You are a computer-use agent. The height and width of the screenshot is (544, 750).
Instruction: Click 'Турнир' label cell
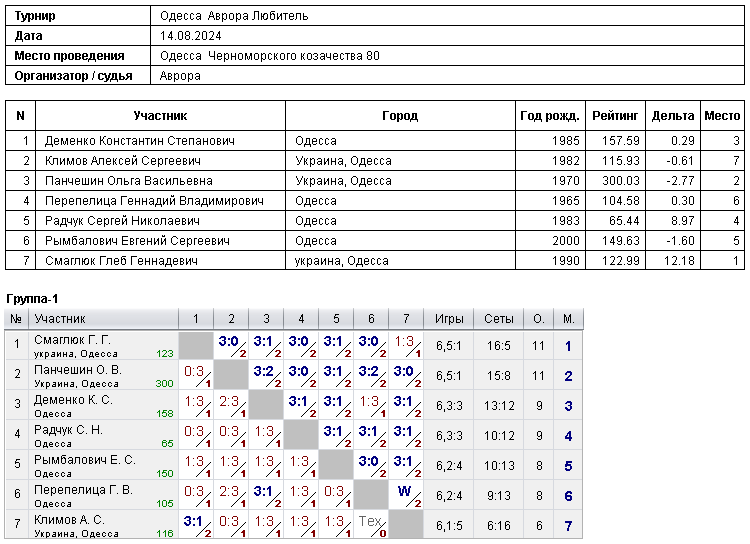[x=78, y=16]
